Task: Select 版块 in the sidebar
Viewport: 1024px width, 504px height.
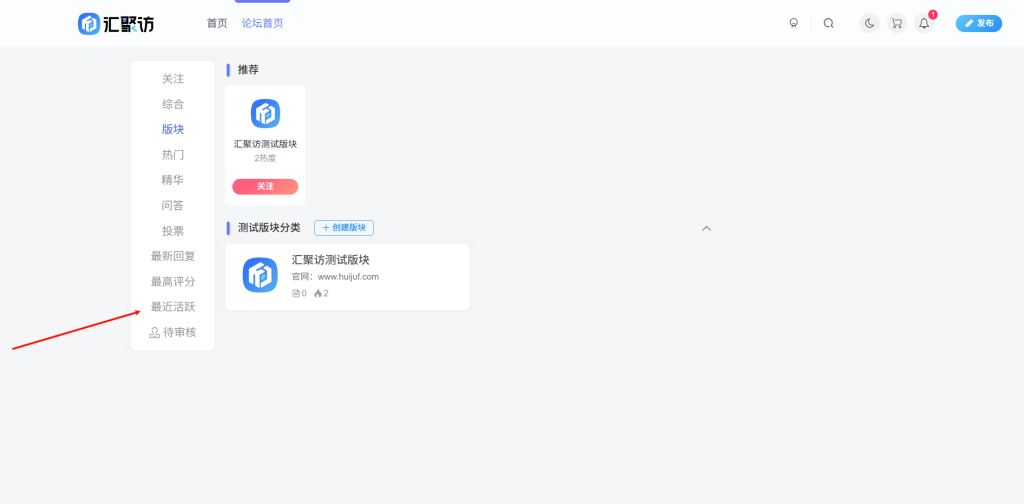Action: [x=173, y=129]
